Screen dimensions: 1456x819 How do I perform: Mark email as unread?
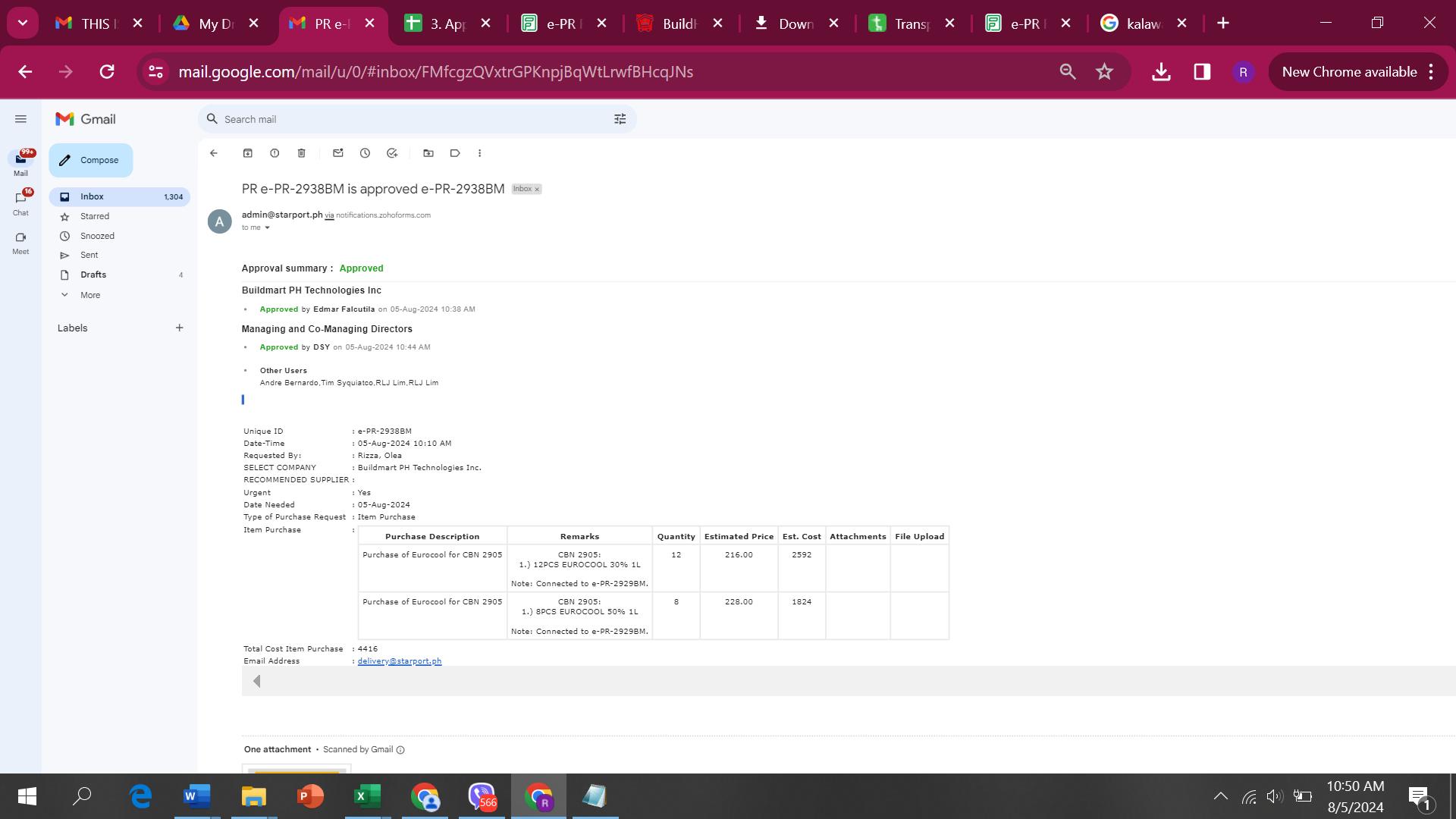[338, 153]
